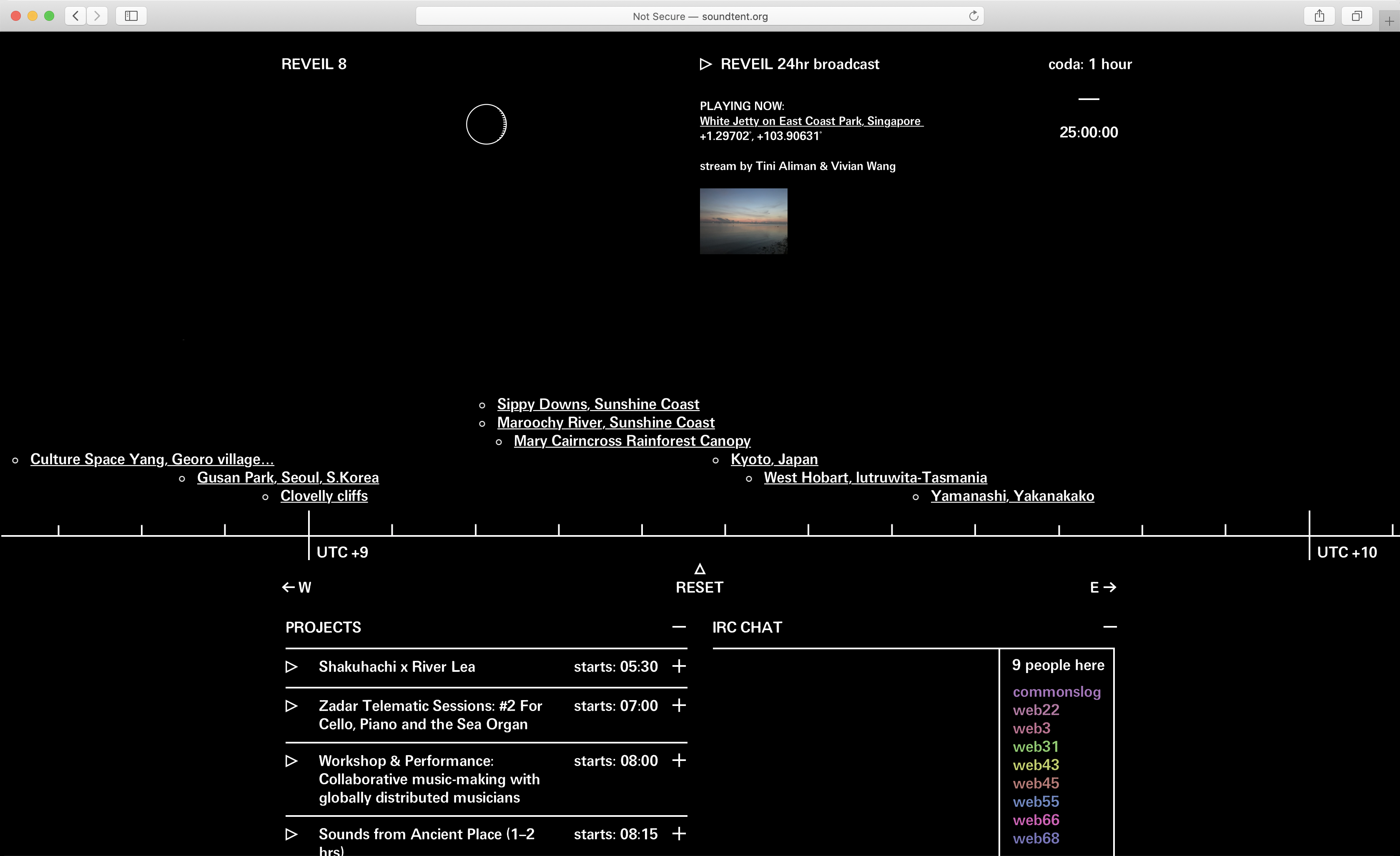1400x856 pixels.
Task: Collapse the PROJECTS panel
Action: click(x=679, y=627)
